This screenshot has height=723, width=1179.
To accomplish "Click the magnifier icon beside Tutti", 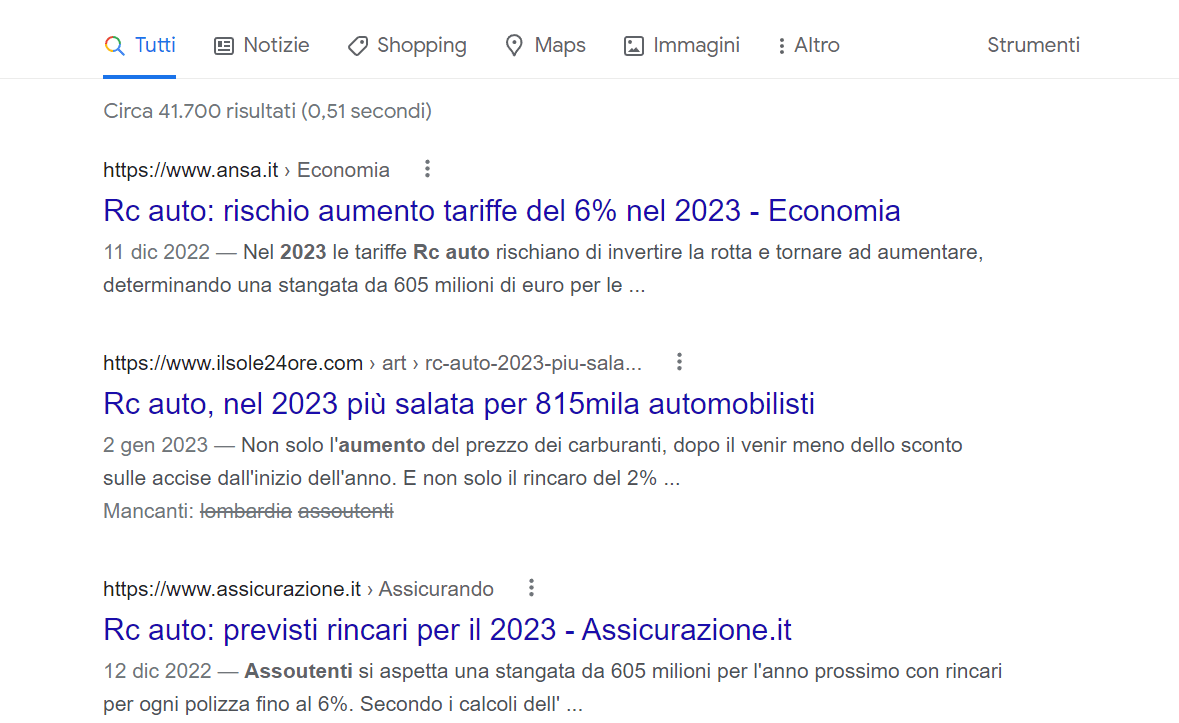I will coord(115,46).
